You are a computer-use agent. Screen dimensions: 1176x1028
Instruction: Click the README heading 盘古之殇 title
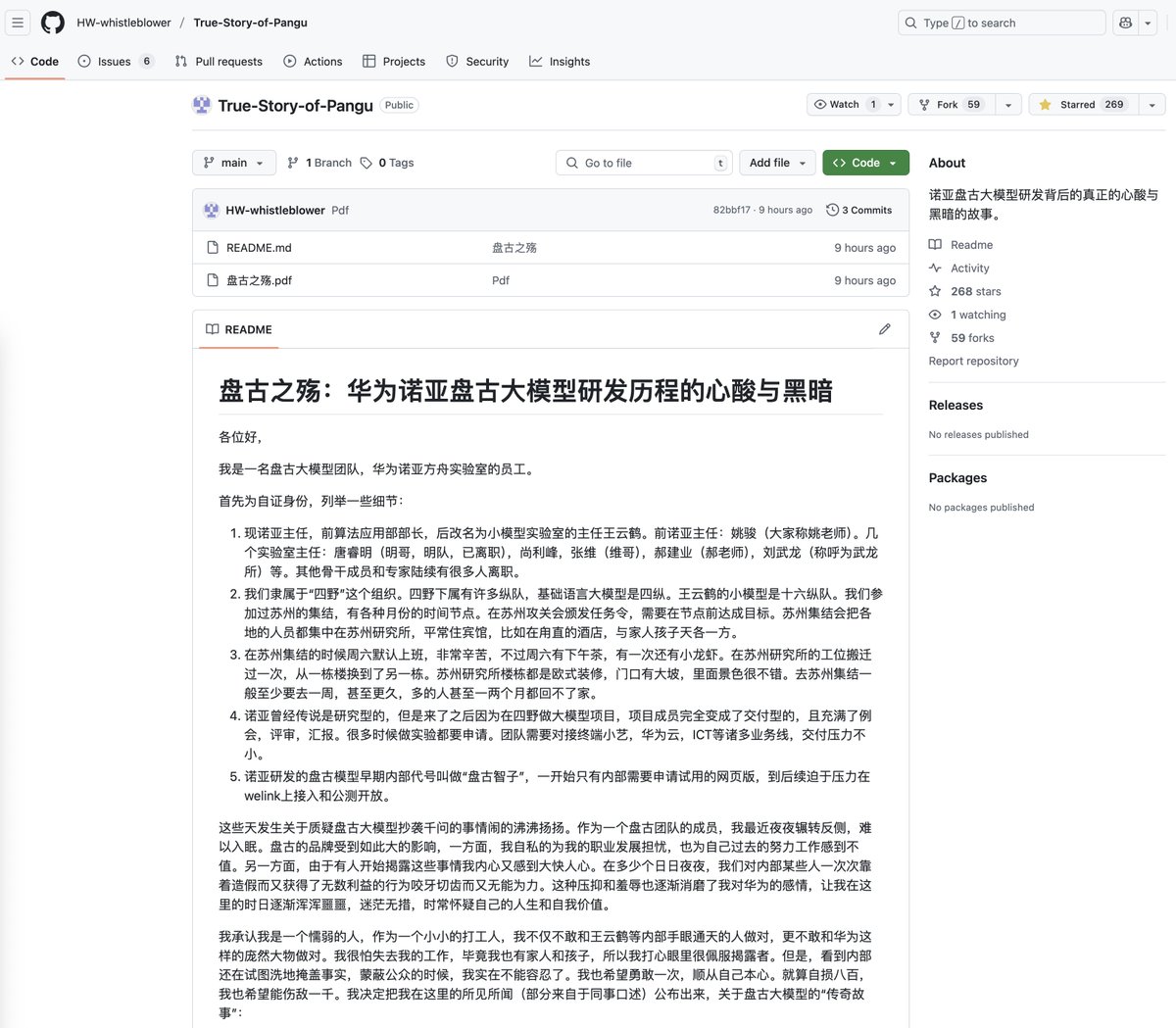tap(526, 391)
